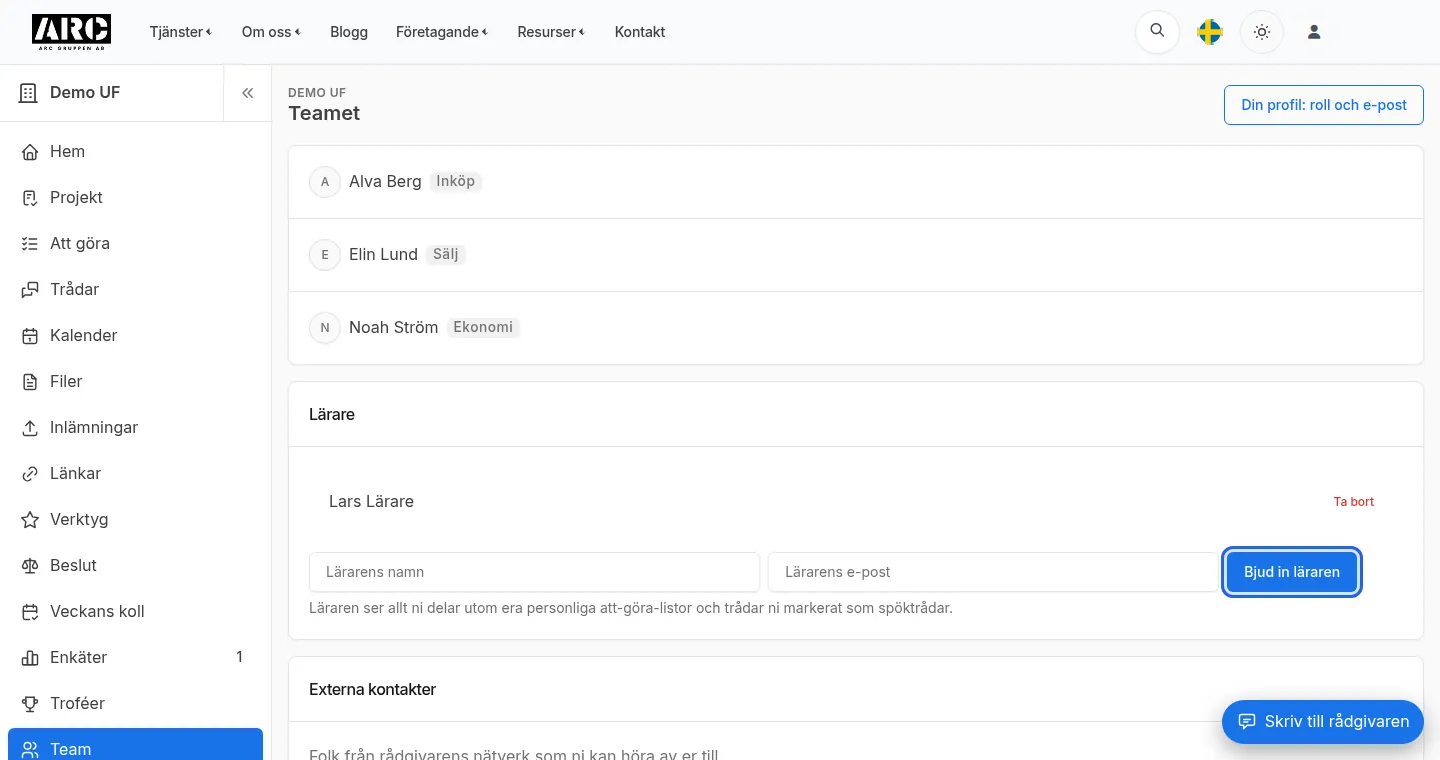This screenshot has height=760, width=1440.
Task: Expand the Resurser dropdown menu
Action: [551, 32]
